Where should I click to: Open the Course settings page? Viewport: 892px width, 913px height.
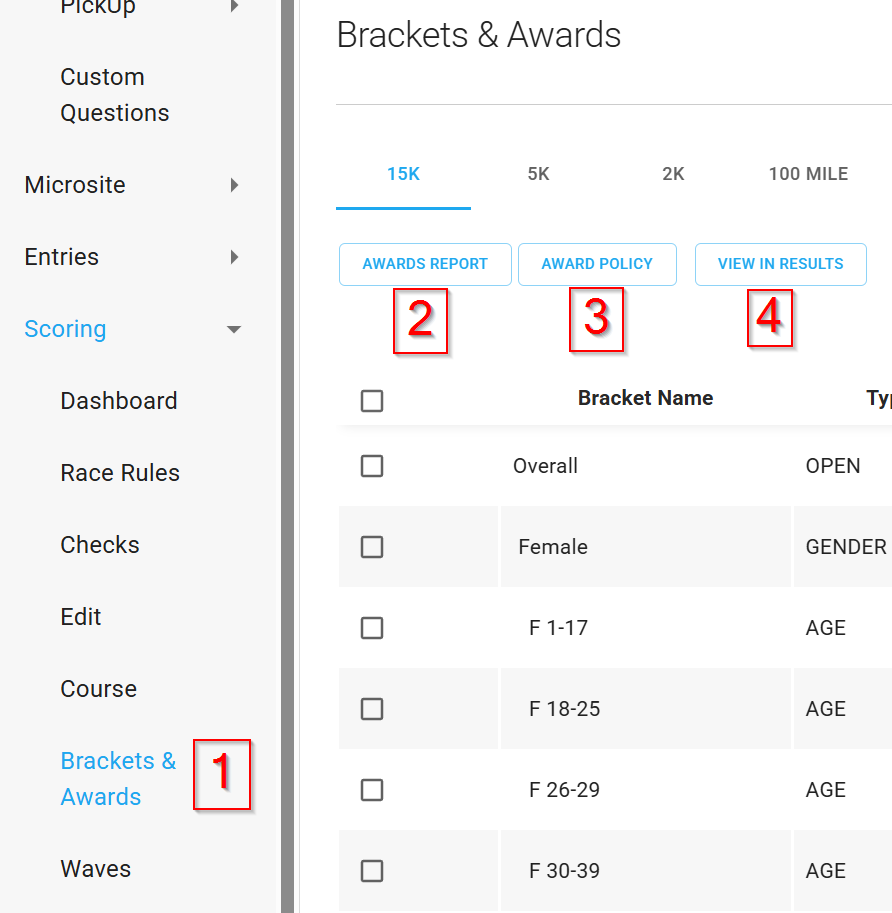coord(98,689)
